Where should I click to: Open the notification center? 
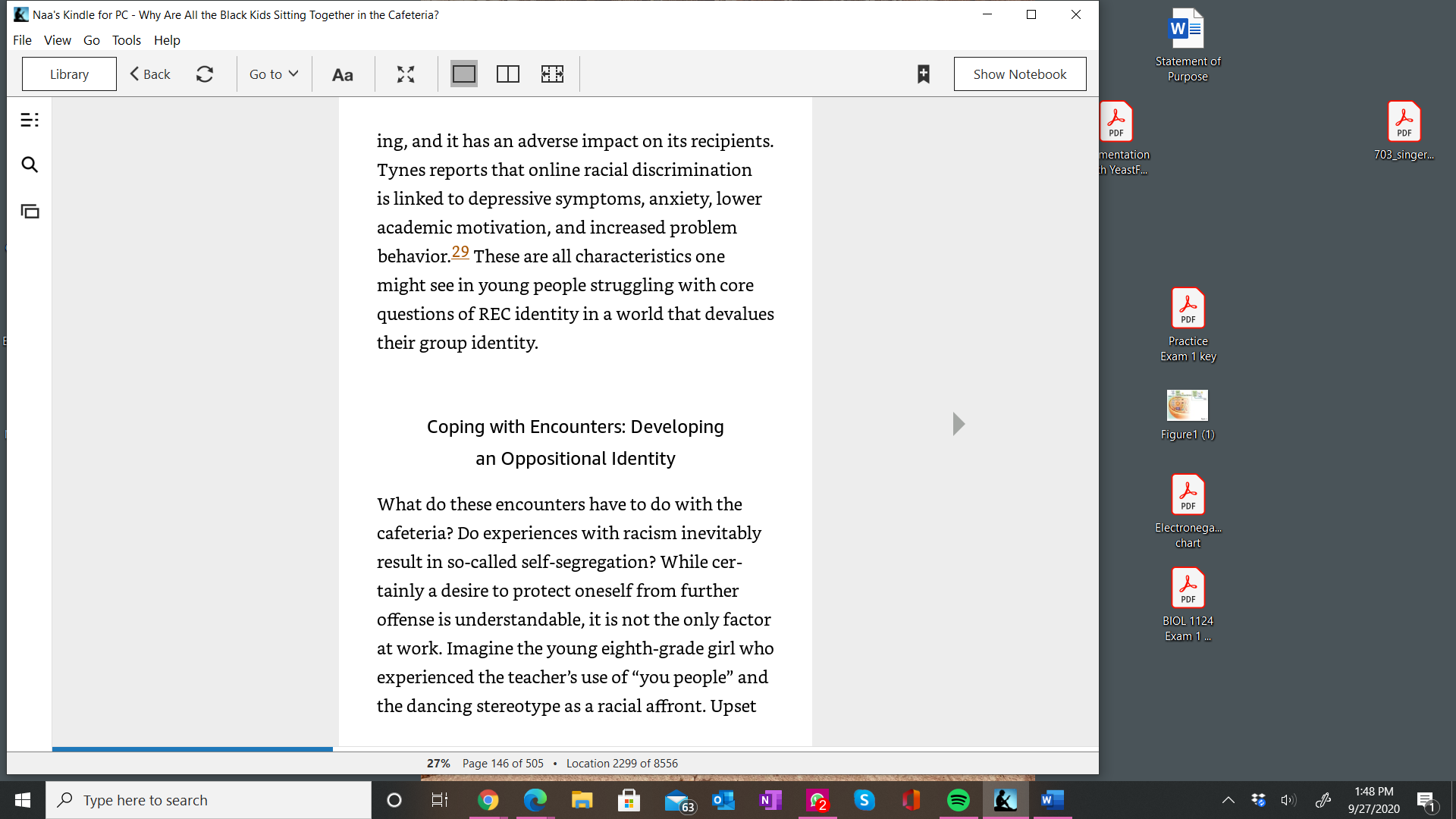pyautogui.click(x=1426, y=800)
